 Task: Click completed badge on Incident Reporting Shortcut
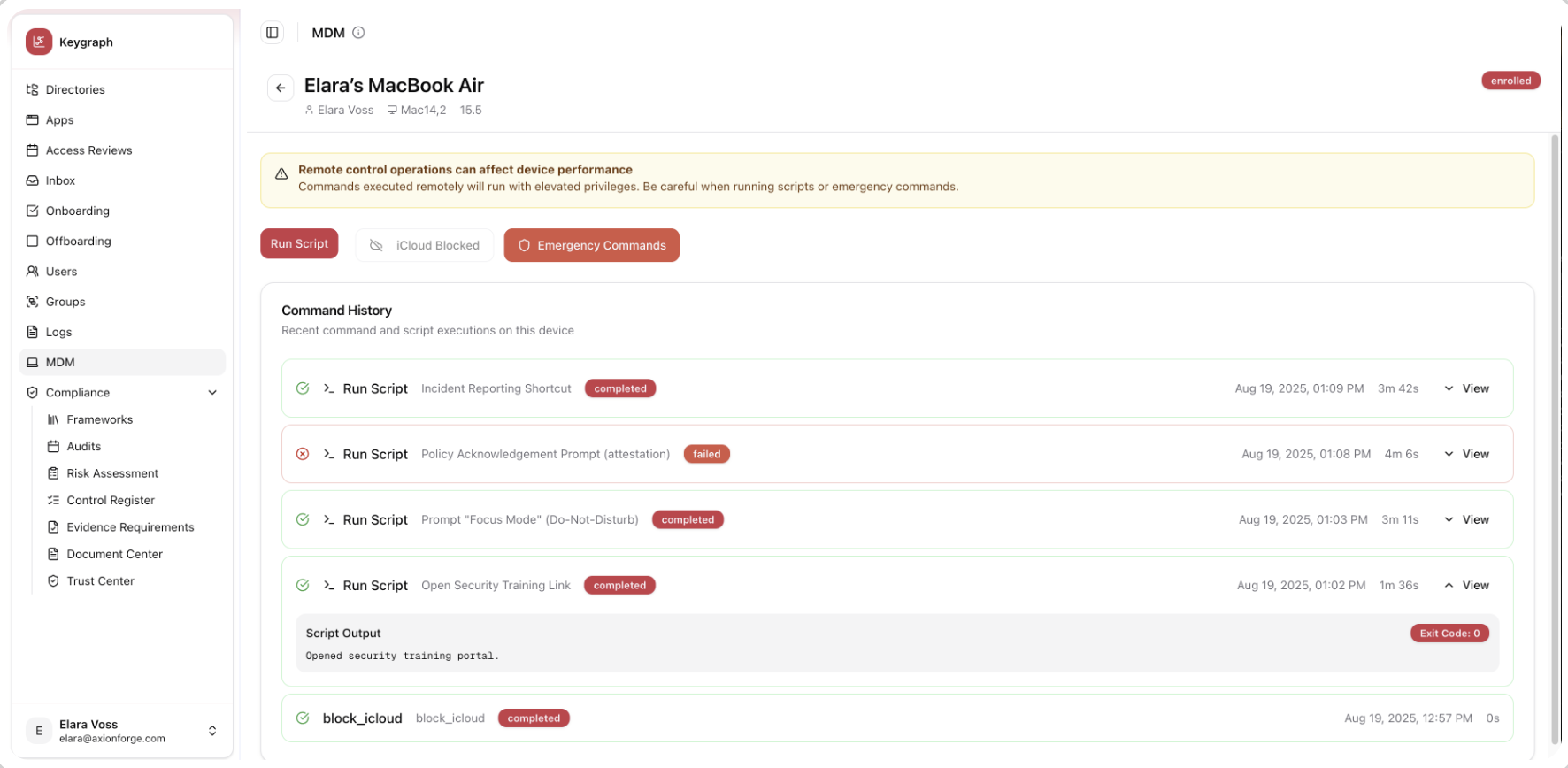pyautogui.click(x=620, y=388)
